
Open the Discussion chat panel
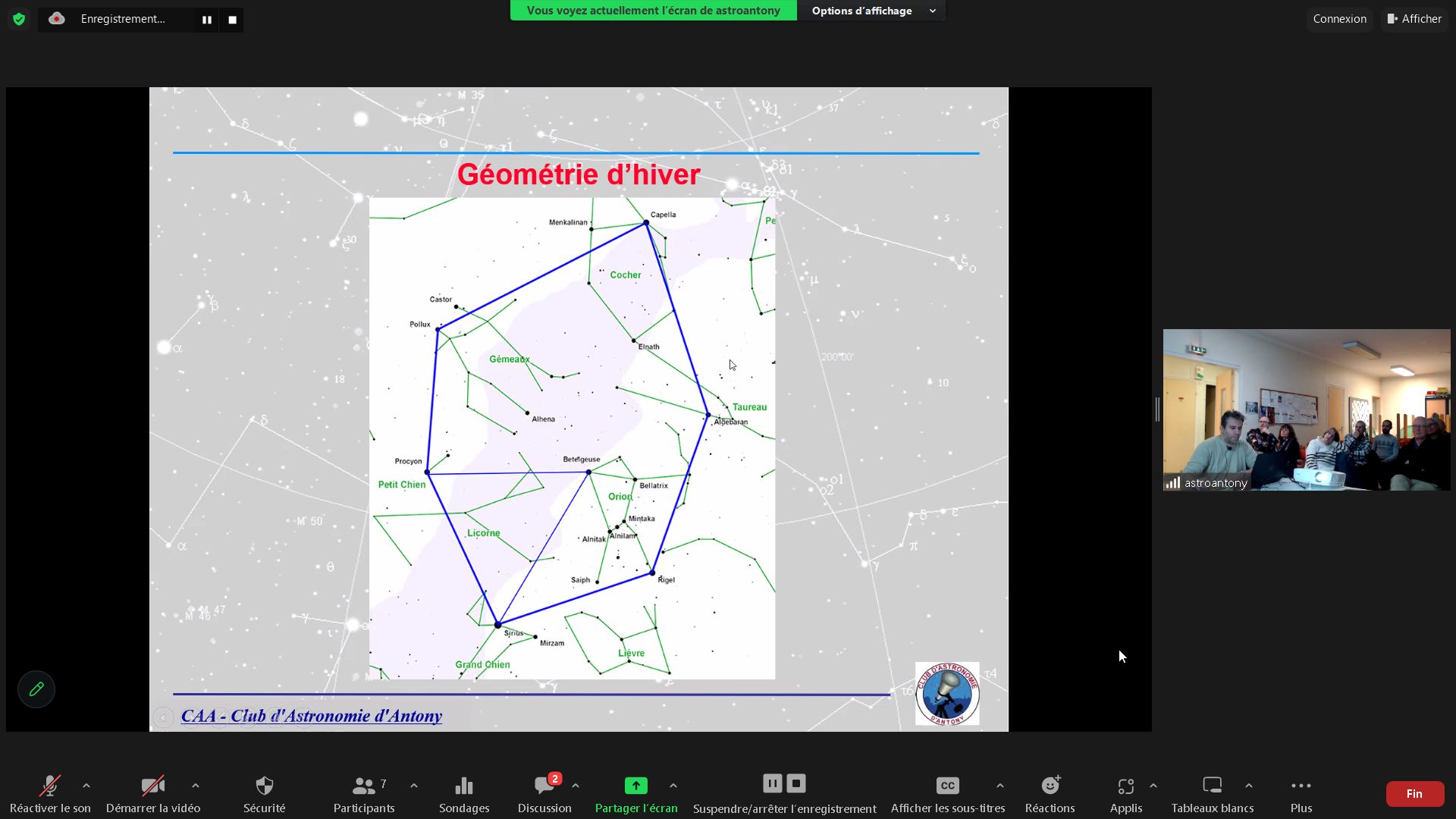(544, 794)
